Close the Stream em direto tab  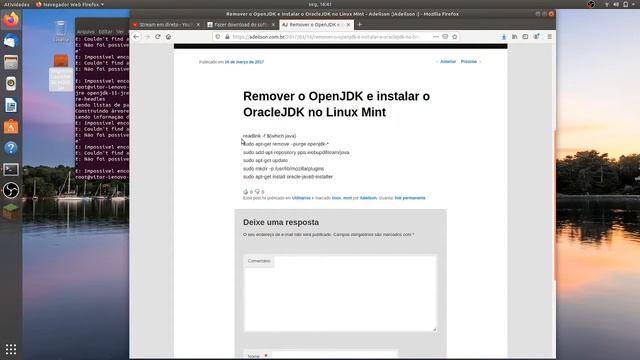(x=198, y=25)
